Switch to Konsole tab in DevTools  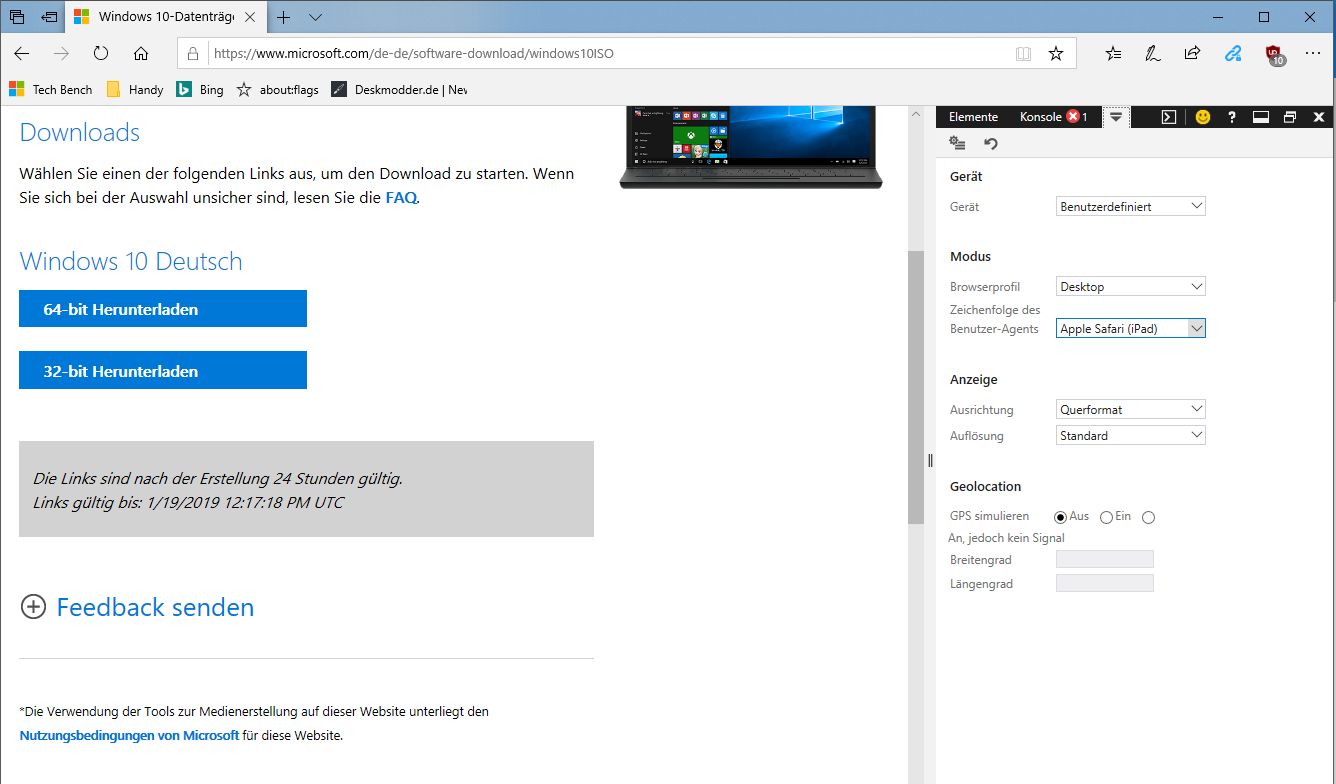[x=1053, y=117]
